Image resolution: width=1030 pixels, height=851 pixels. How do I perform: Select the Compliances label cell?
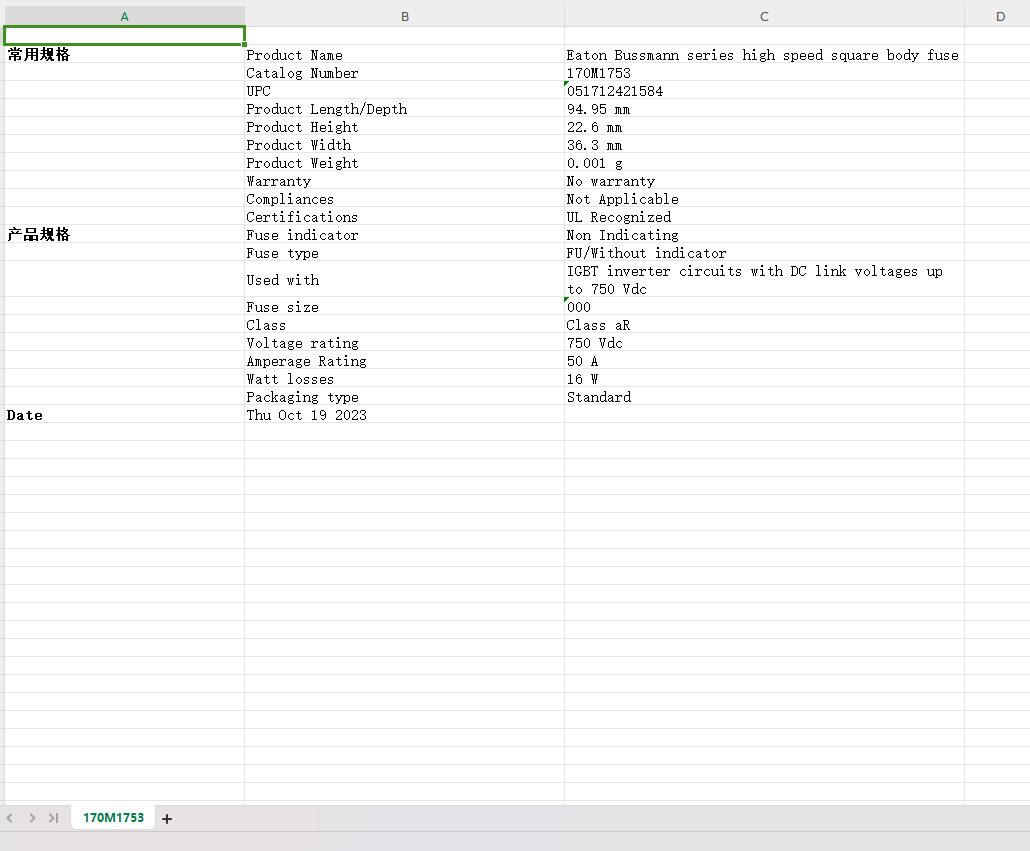coord(404,198)
